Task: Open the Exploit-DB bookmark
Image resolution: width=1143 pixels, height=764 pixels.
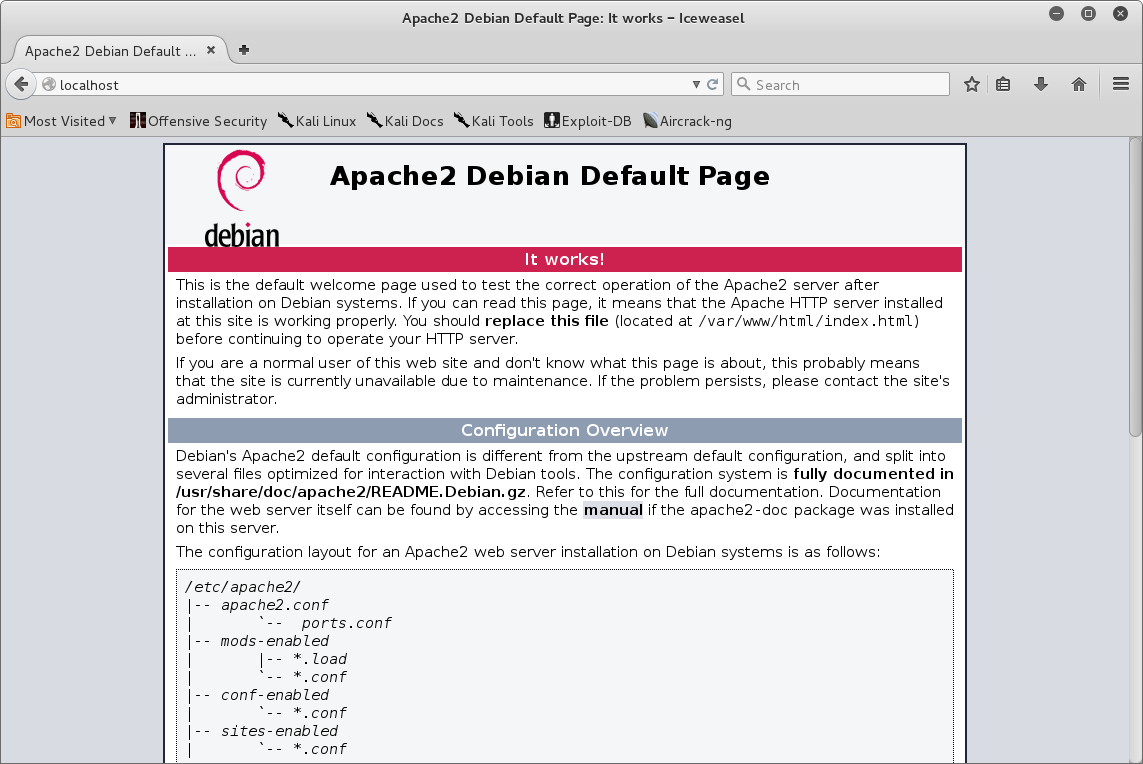Action: coord(588,121)
